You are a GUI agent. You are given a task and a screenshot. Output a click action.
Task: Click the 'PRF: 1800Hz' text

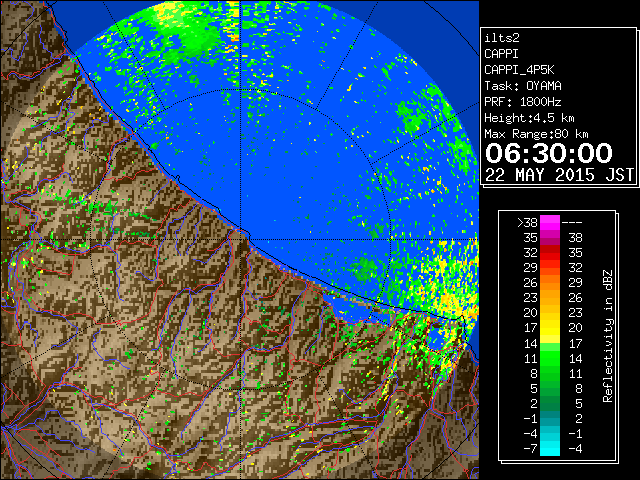523,102
